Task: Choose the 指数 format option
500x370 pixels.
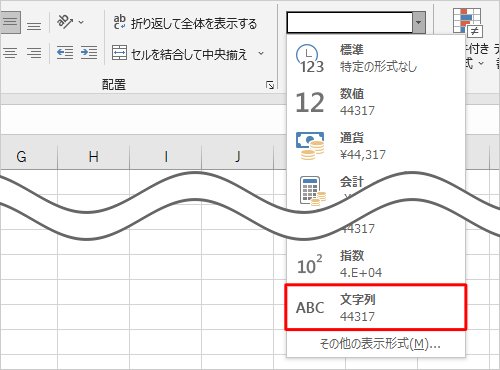Action: [x=376, y=264]
